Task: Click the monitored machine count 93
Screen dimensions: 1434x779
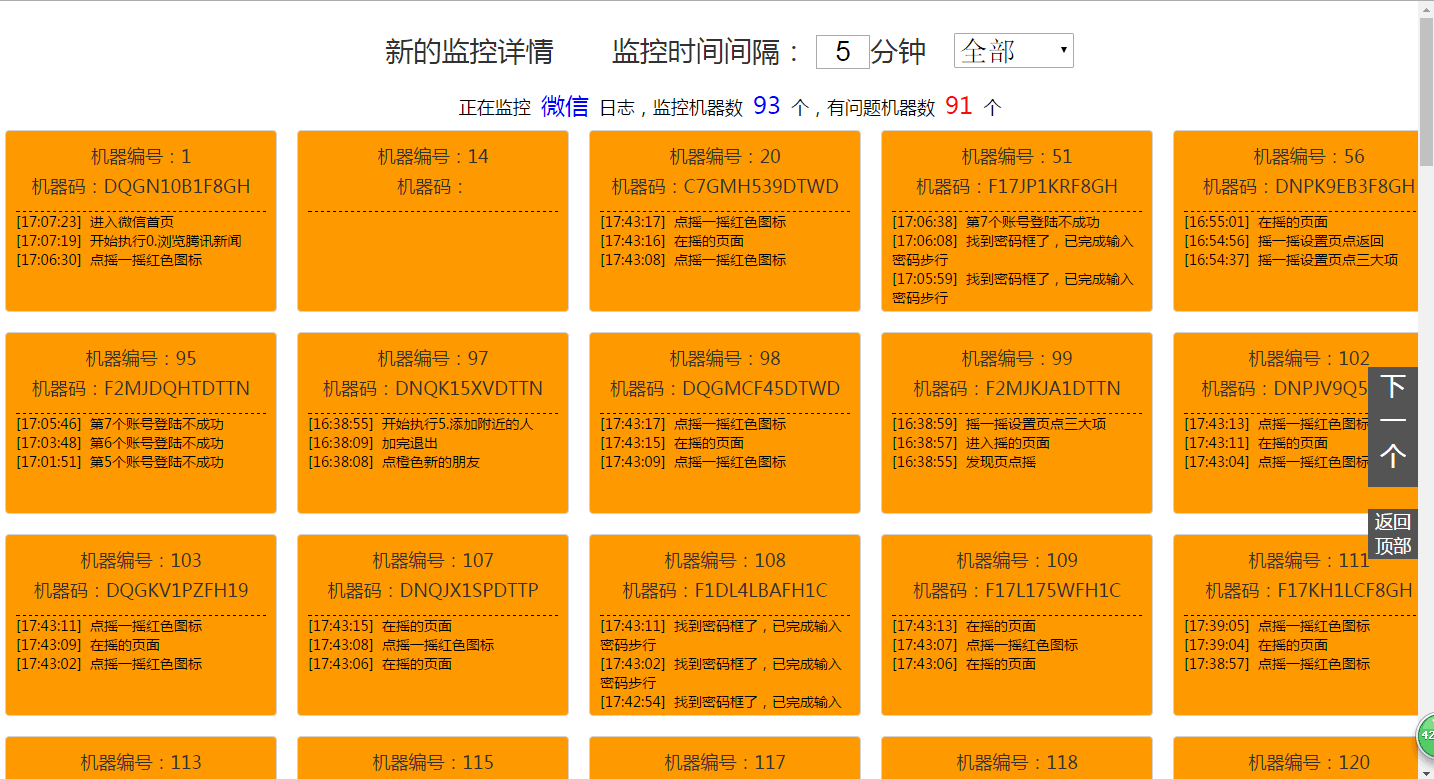Action: point(767,106)
